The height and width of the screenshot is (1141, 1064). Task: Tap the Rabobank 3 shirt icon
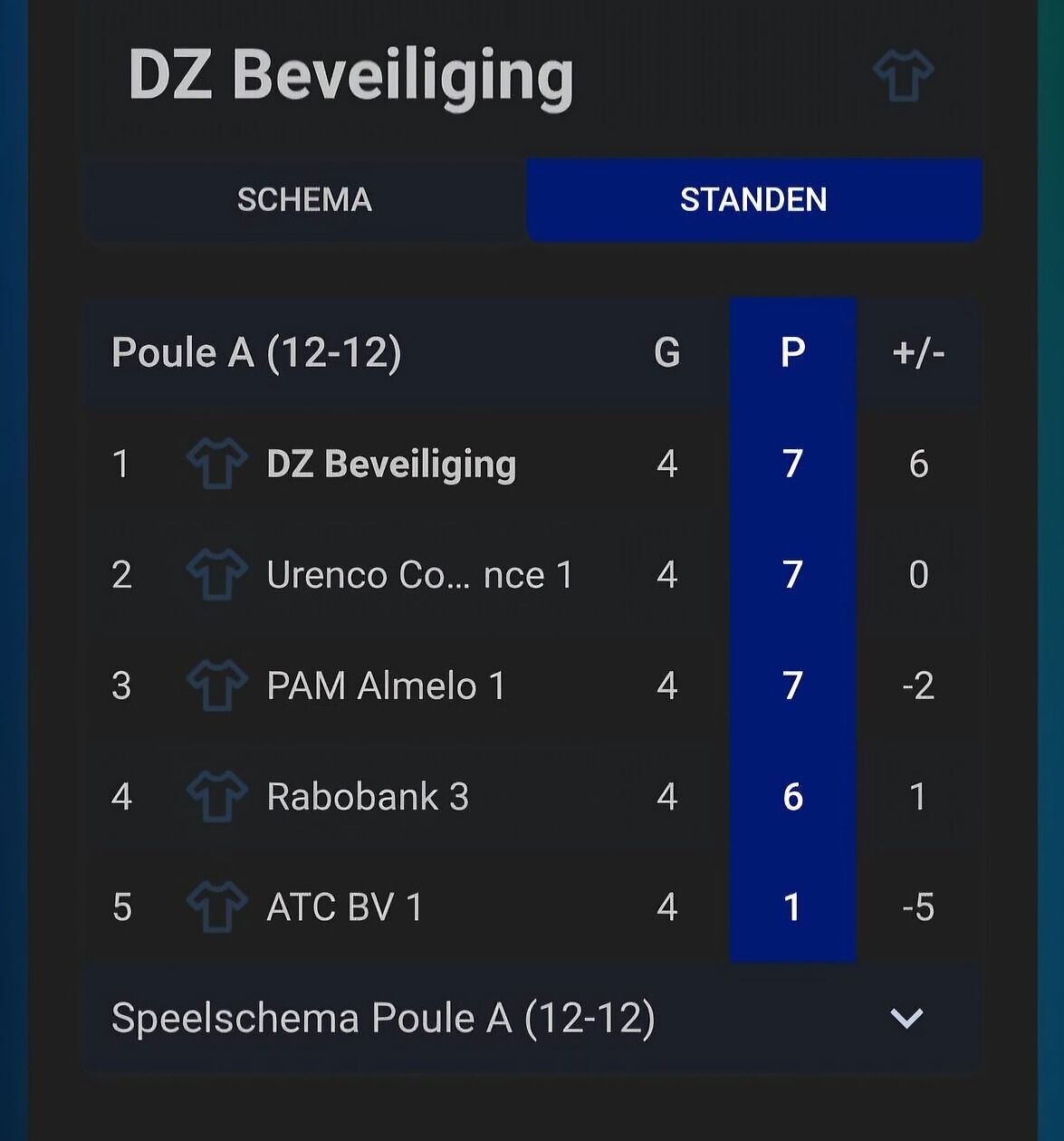[216, 796]
